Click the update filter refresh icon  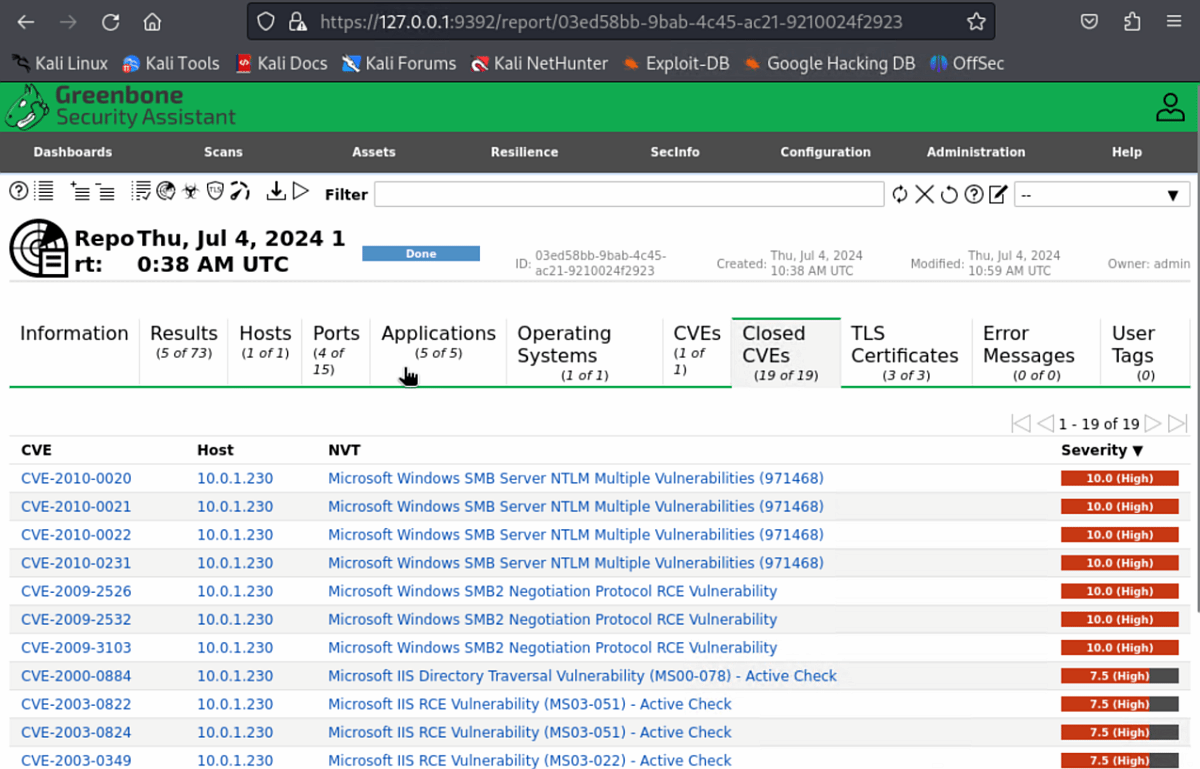(900, 194)
